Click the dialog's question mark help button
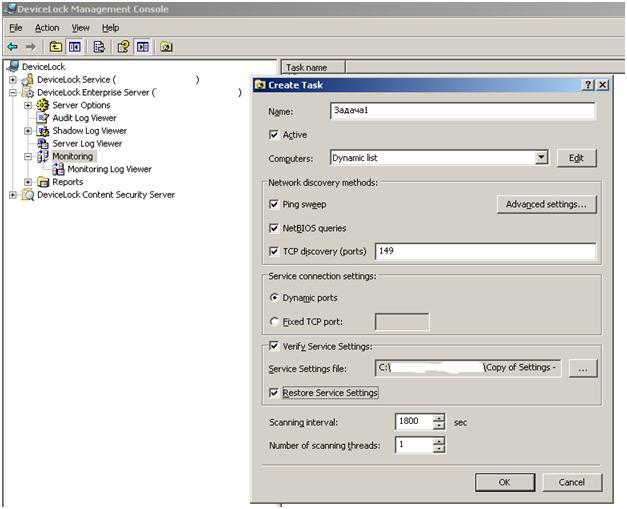This screenshot has height=509, width=627. [x=588, y=85]
